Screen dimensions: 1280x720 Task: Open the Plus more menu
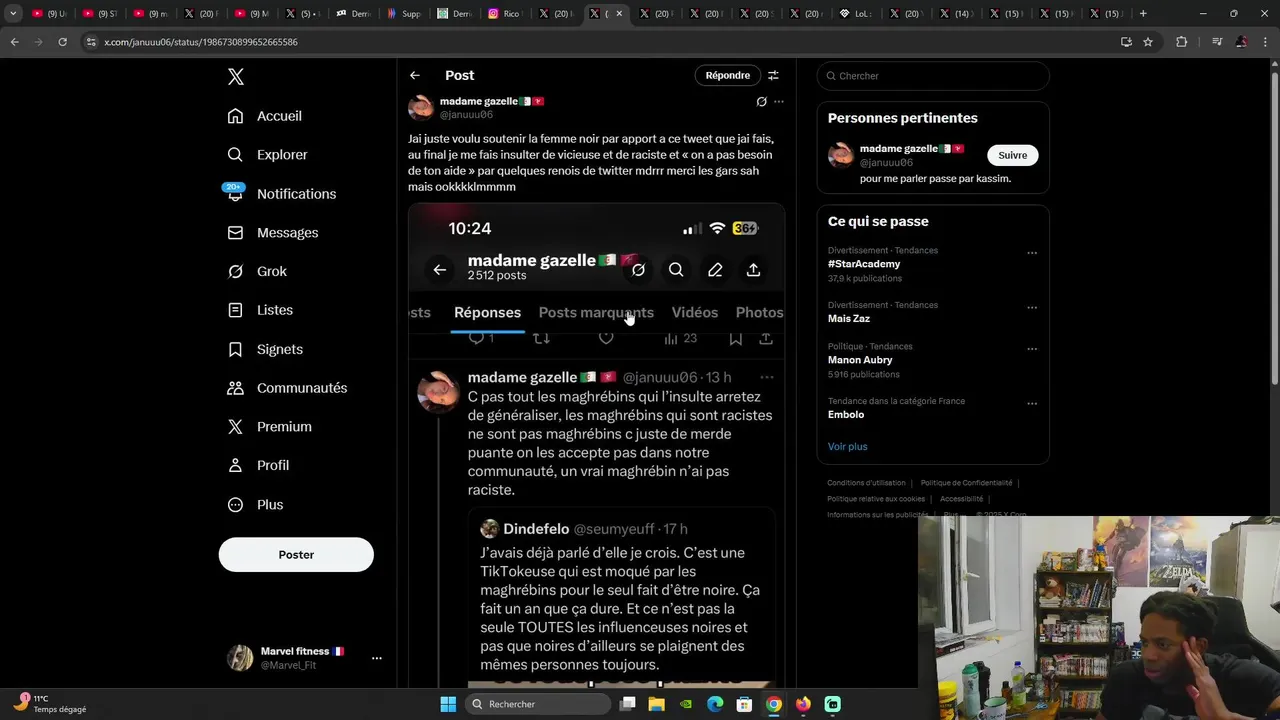255,505
